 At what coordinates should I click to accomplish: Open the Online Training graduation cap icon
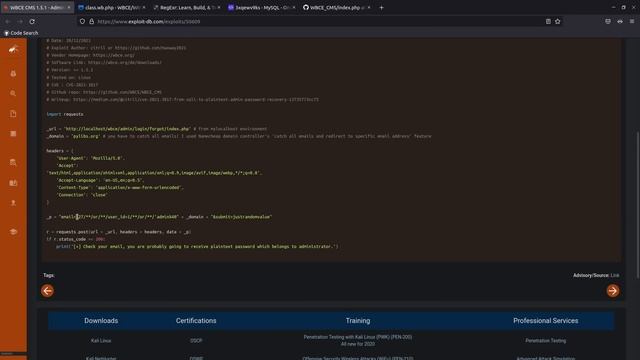tap(13, 231)
